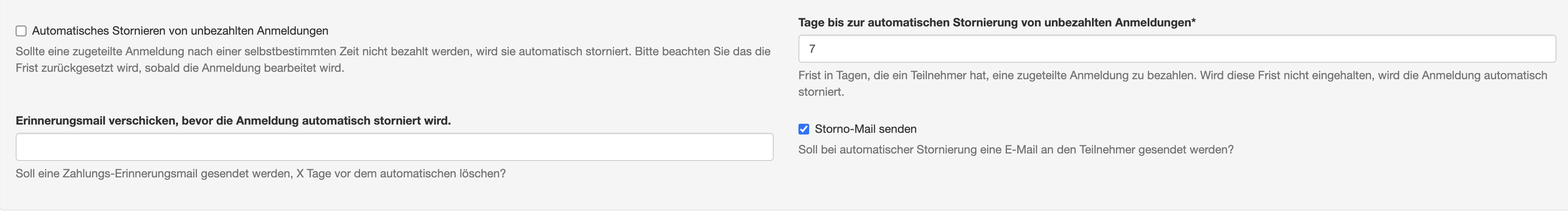Click 'Bitte beachten Sie das die' in the description
Image resolution: width=1568 pixels, height=217 pixels.
click(702, 52)
